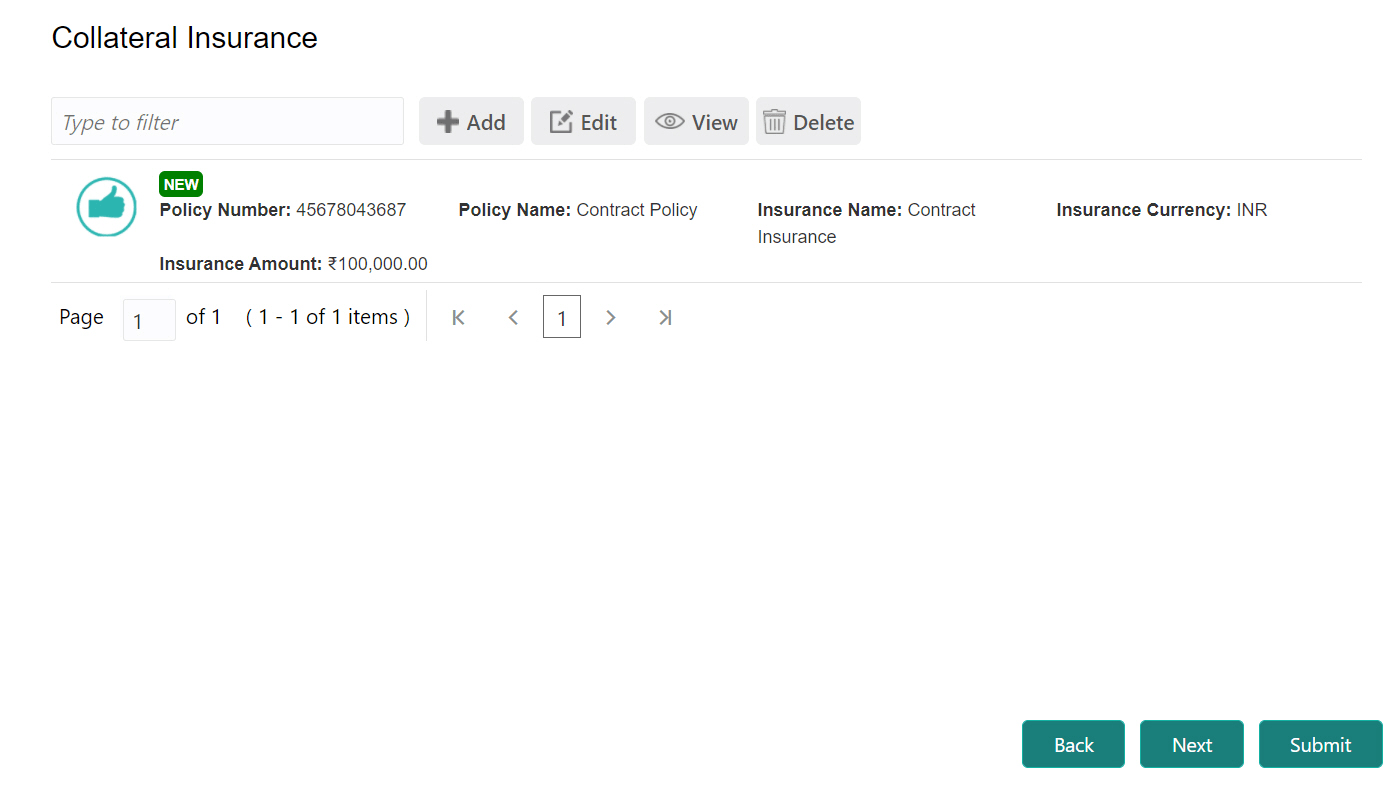The image size is (1399, 791).
Task: Jump to last page using the last-page arrow
Action: (x=665, y=317)
